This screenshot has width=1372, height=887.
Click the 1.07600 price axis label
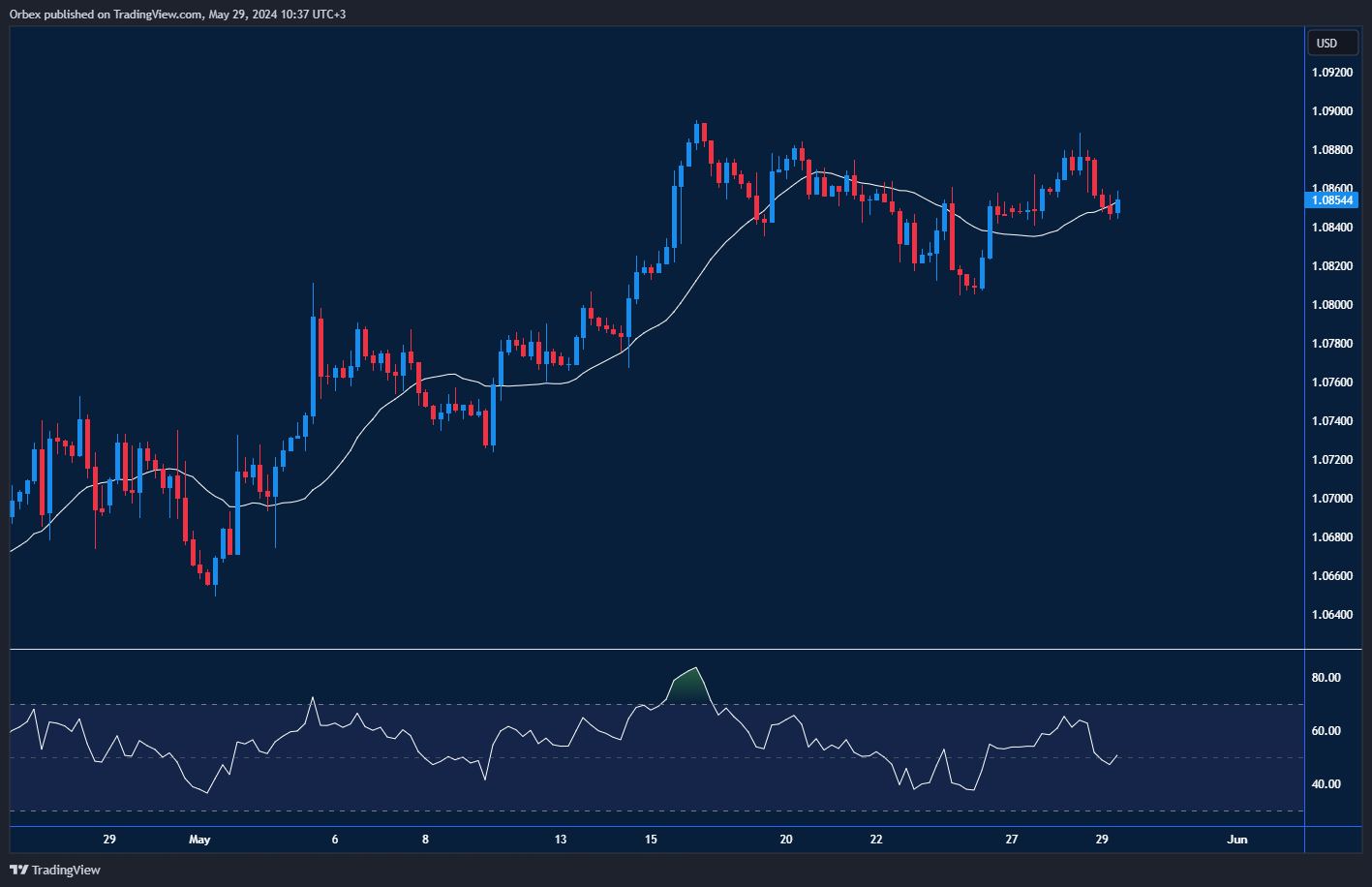(x=1332, y=382)
